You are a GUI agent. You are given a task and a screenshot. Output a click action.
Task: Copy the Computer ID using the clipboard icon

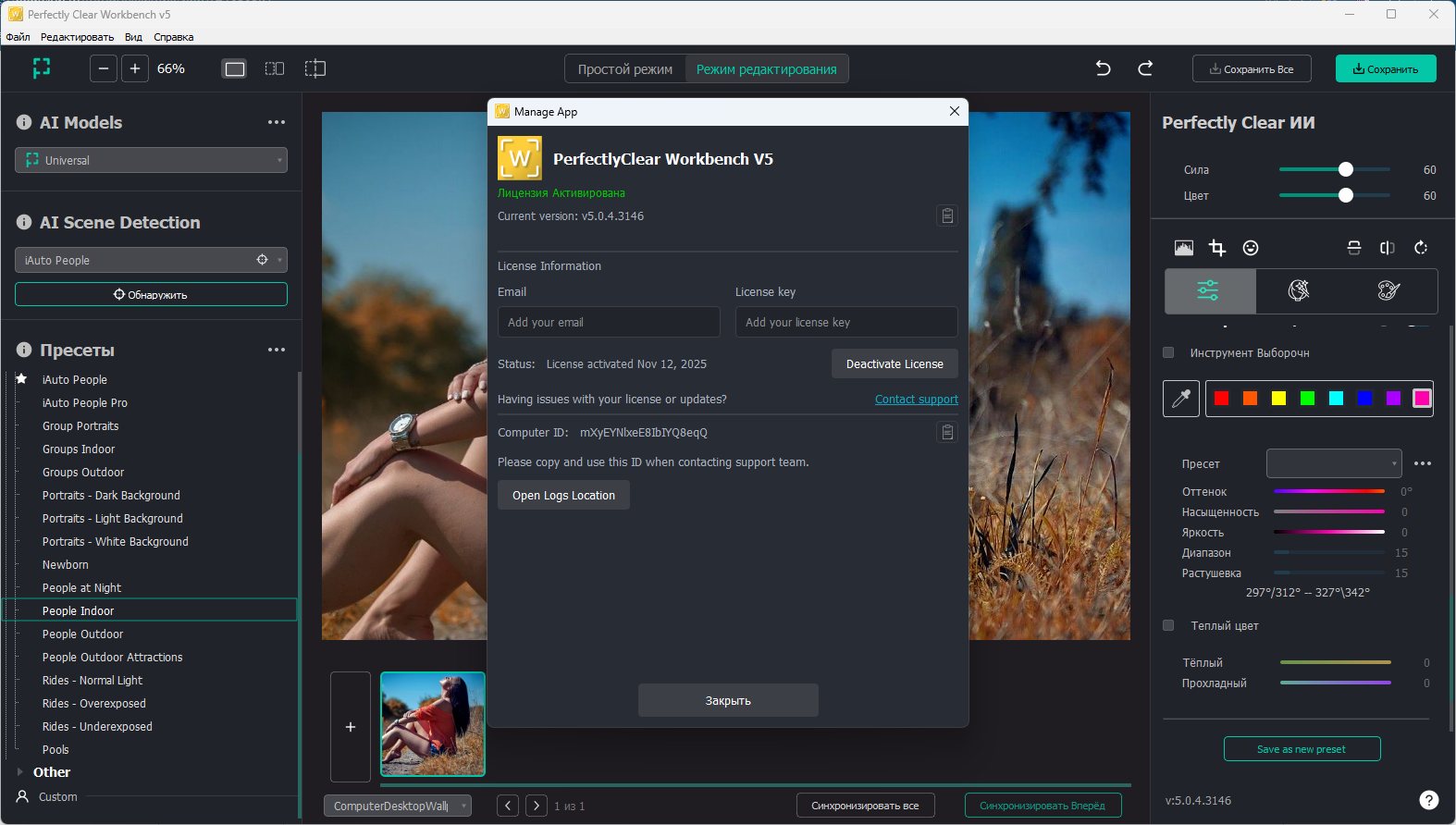[946, 432]
